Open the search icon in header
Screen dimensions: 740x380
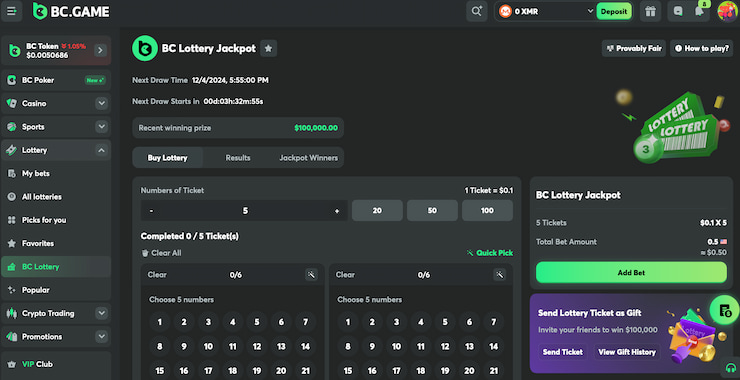coord(477,11)
